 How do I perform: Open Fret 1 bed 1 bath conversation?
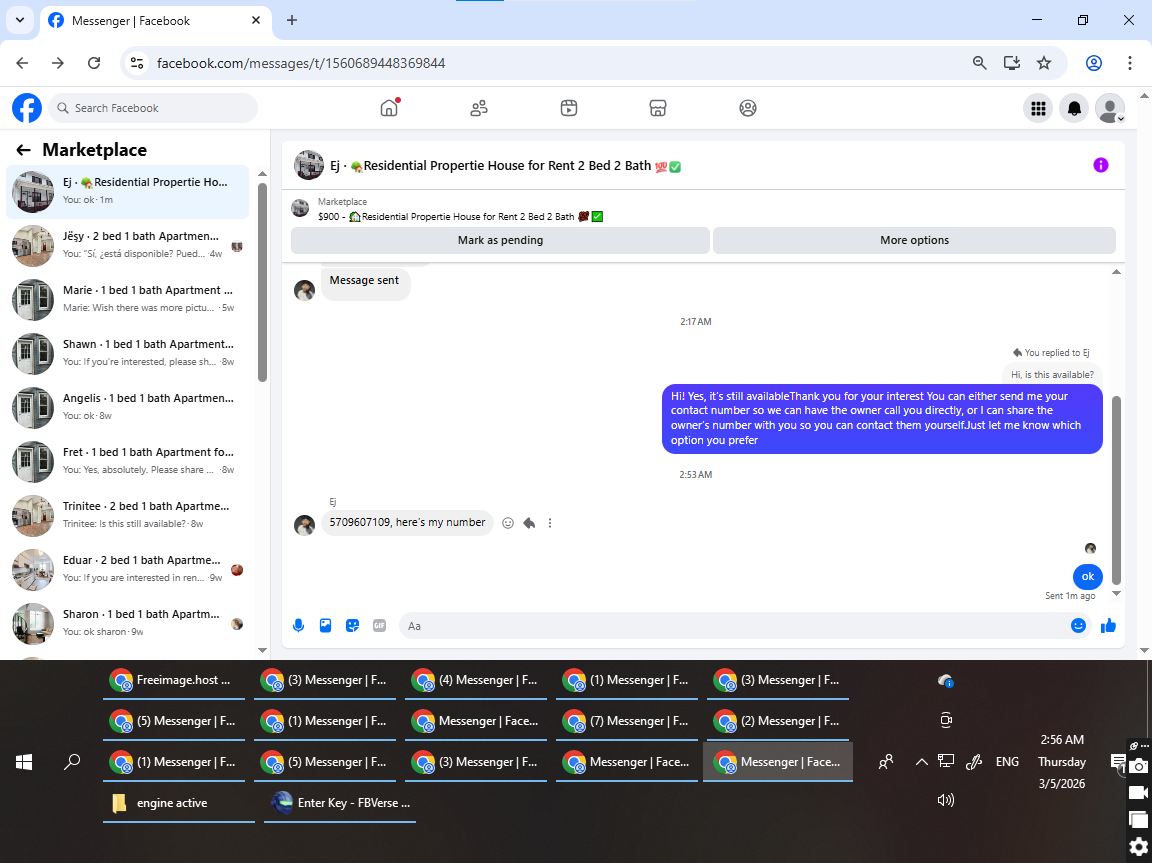coord(128,461)
